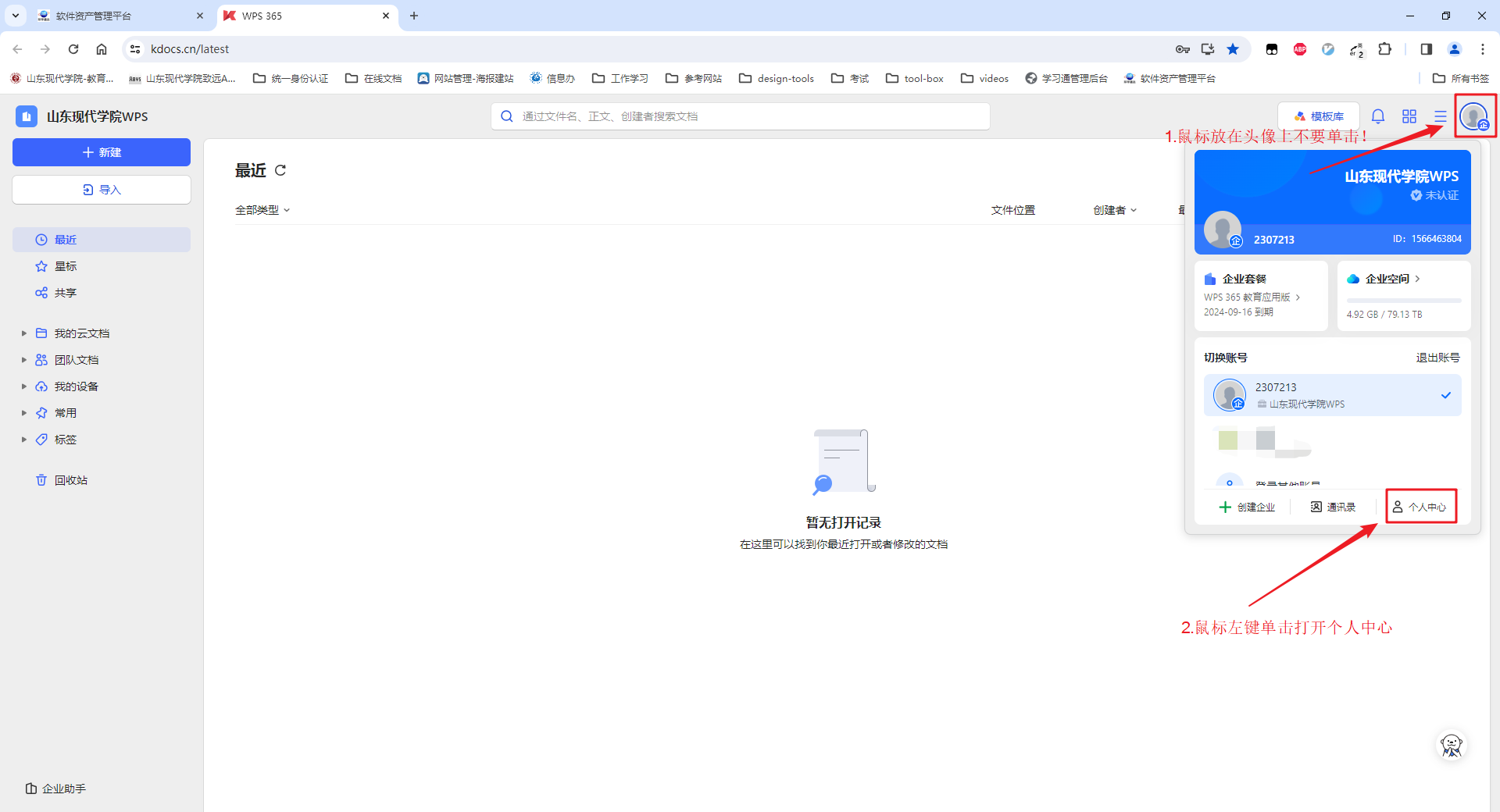Open 所有书签 bookmarks folder
This screenshot has height=812, width=1500.
pyautogui.click(x=1461, y=78)
